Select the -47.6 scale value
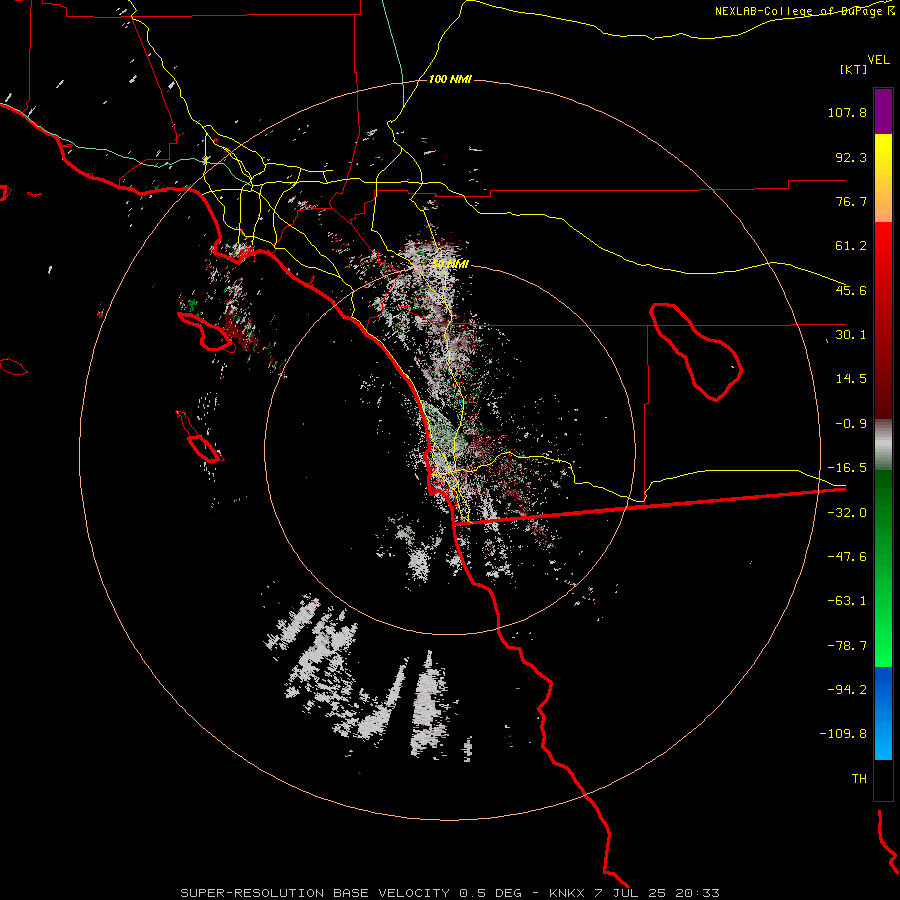 [847, 557]
